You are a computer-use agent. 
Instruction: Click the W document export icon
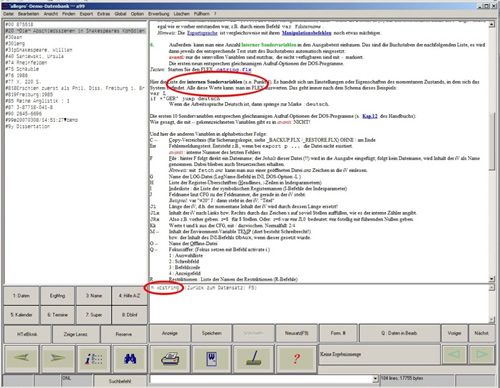point(212,359)
